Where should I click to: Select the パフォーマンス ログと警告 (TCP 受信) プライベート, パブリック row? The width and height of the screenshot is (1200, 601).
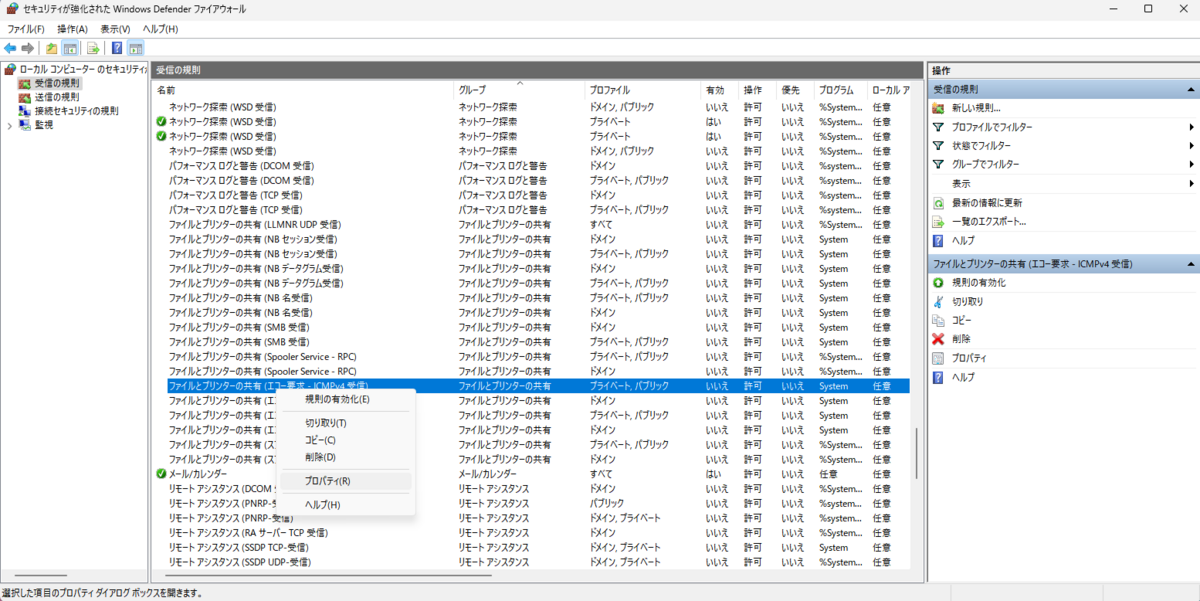pos(531,210)
